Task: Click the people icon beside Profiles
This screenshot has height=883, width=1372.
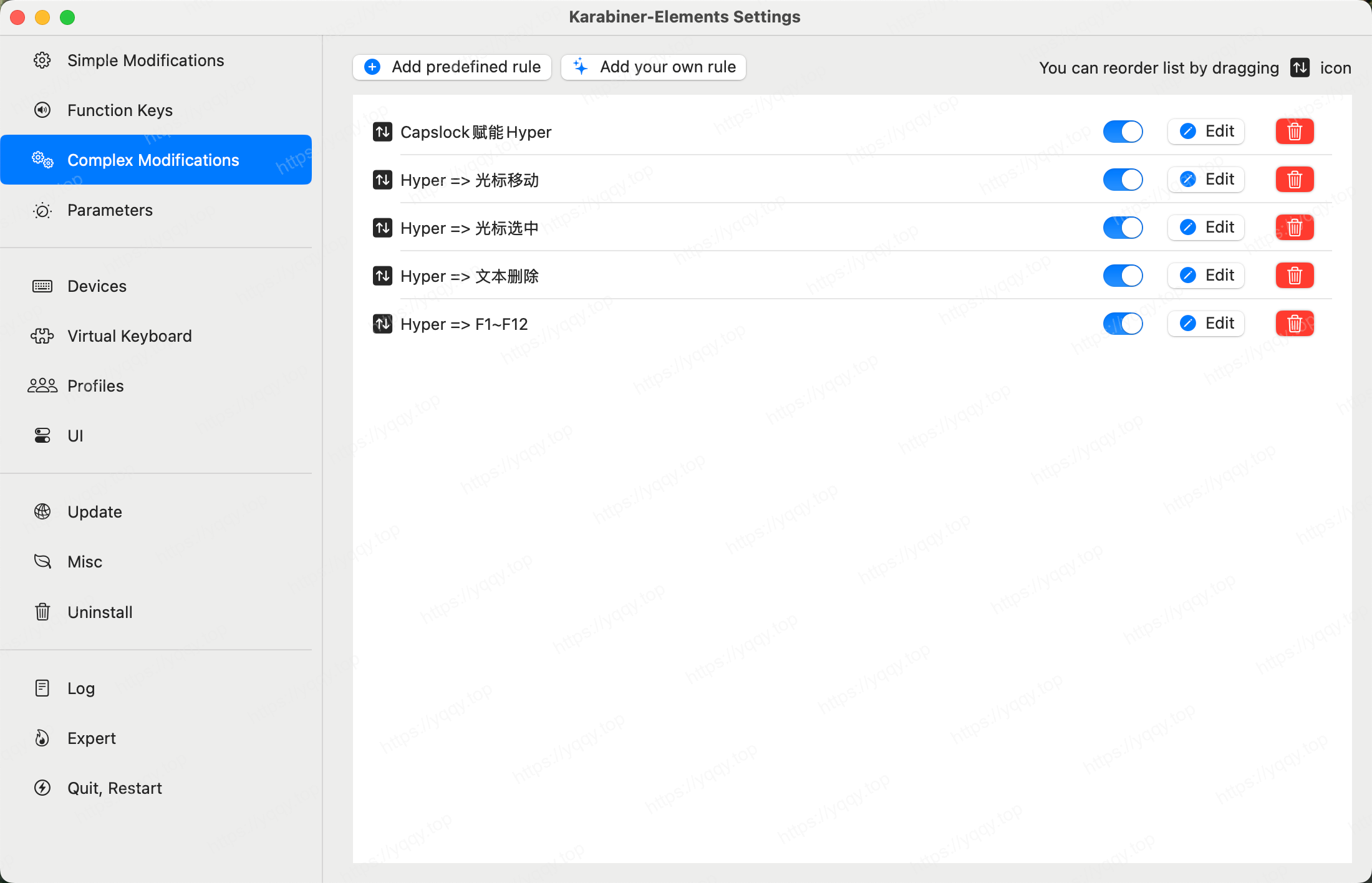Action: click(42, 386)
